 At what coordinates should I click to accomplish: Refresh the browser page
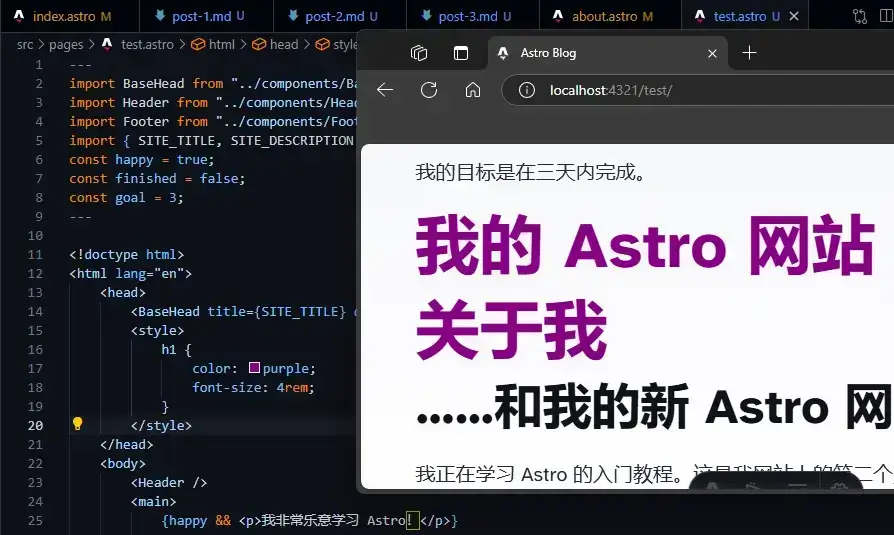coord(429,90)
